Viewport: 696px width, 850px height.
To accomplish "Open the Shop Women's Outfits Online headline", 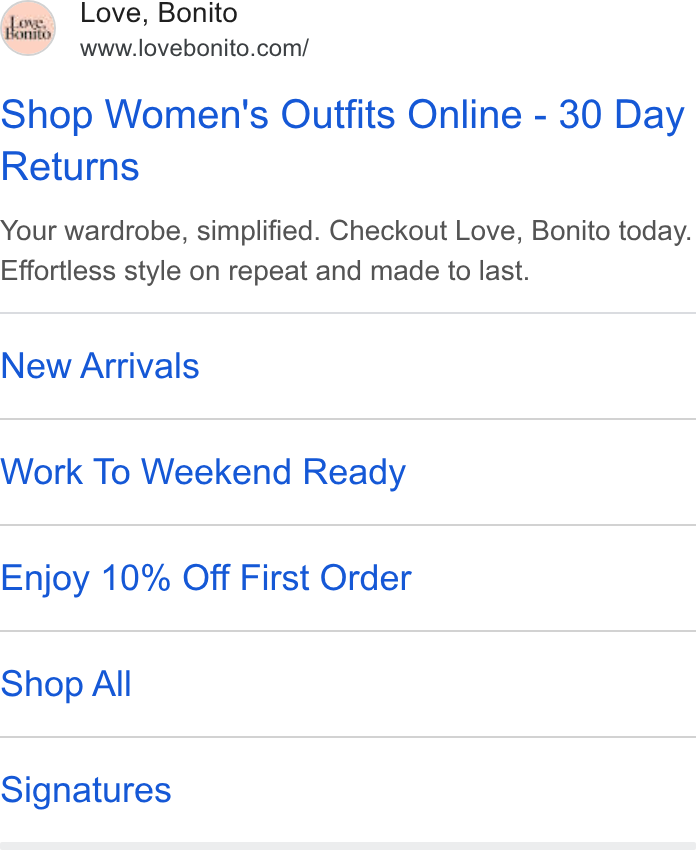I will click(x=343, y=140).
